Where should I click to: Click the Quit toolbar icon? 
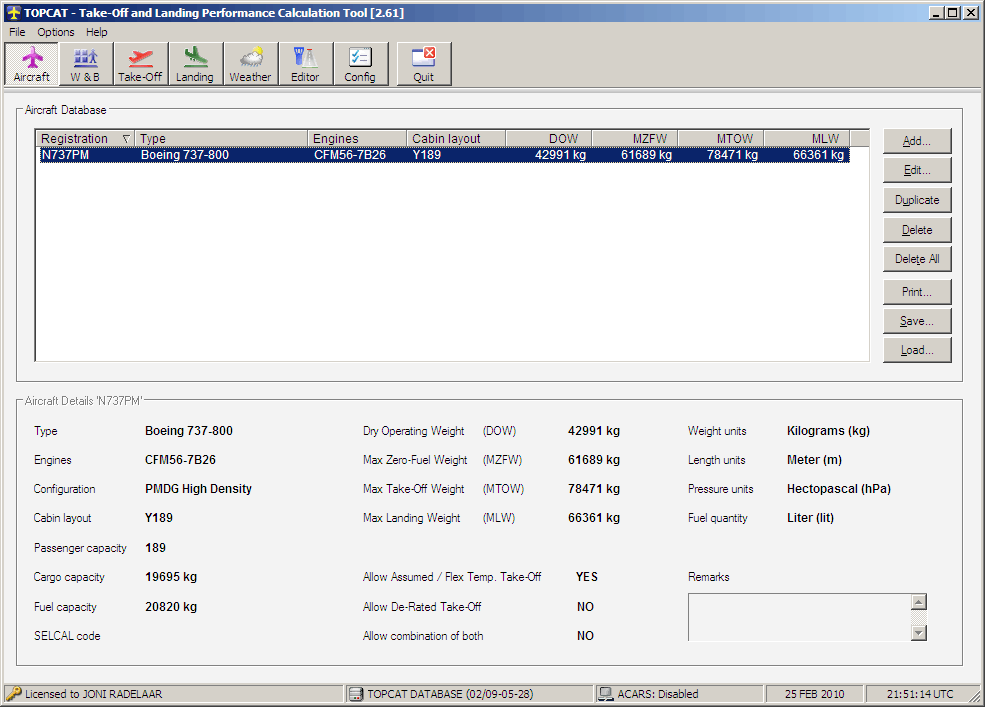click(x=423, y=63)
